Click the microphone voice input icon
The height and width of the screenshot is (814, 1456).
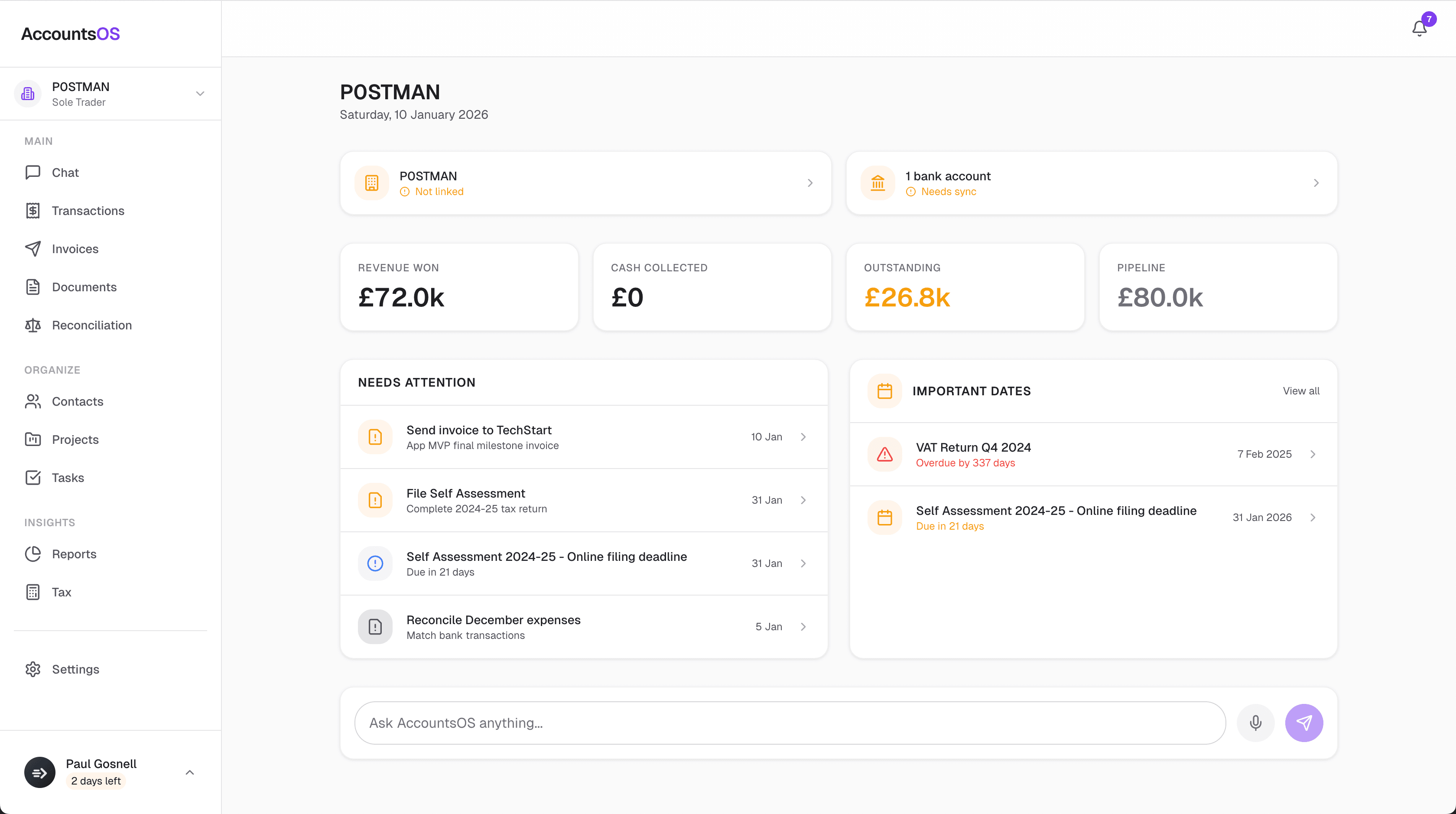tap(1255, 723)
